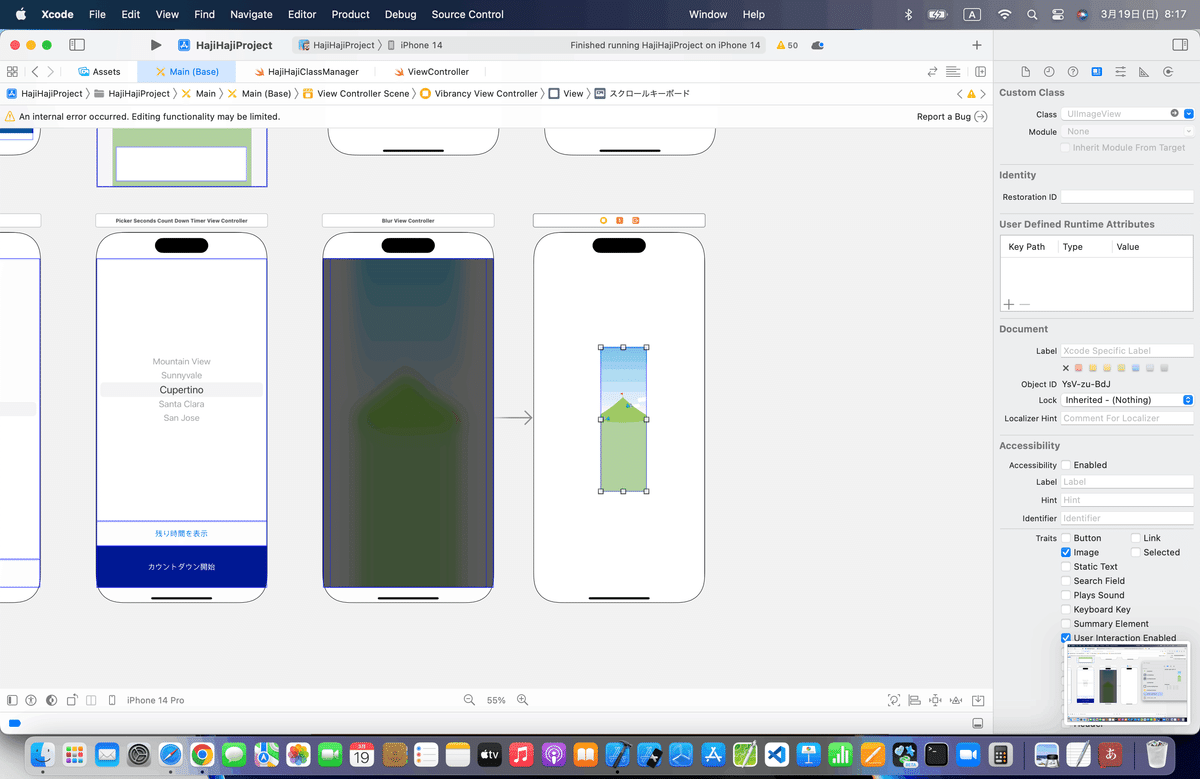
Task: Choose the iPhone 14 run destination
Action: [x=414, y=45]
